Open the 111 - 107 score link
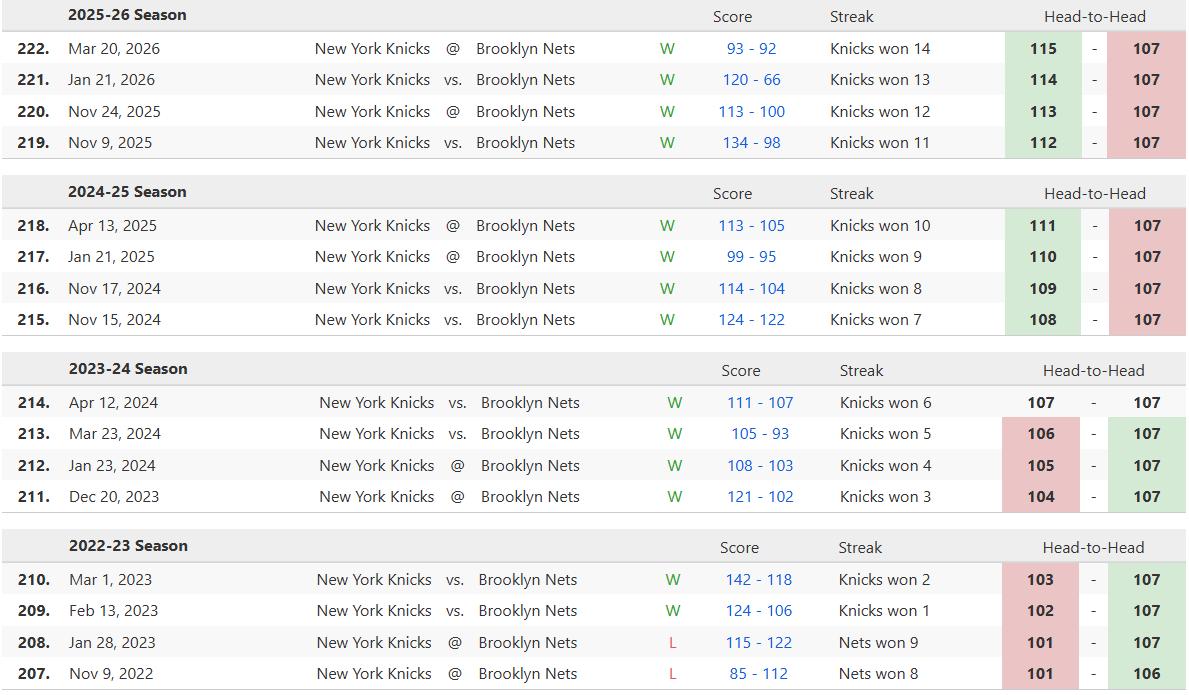The image size is (1189, 695). [760, 403]
